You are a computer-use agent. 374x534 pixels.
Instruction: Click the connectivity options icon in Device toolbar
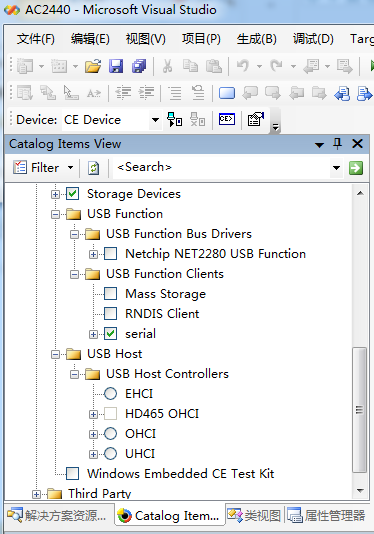(255, 119)
